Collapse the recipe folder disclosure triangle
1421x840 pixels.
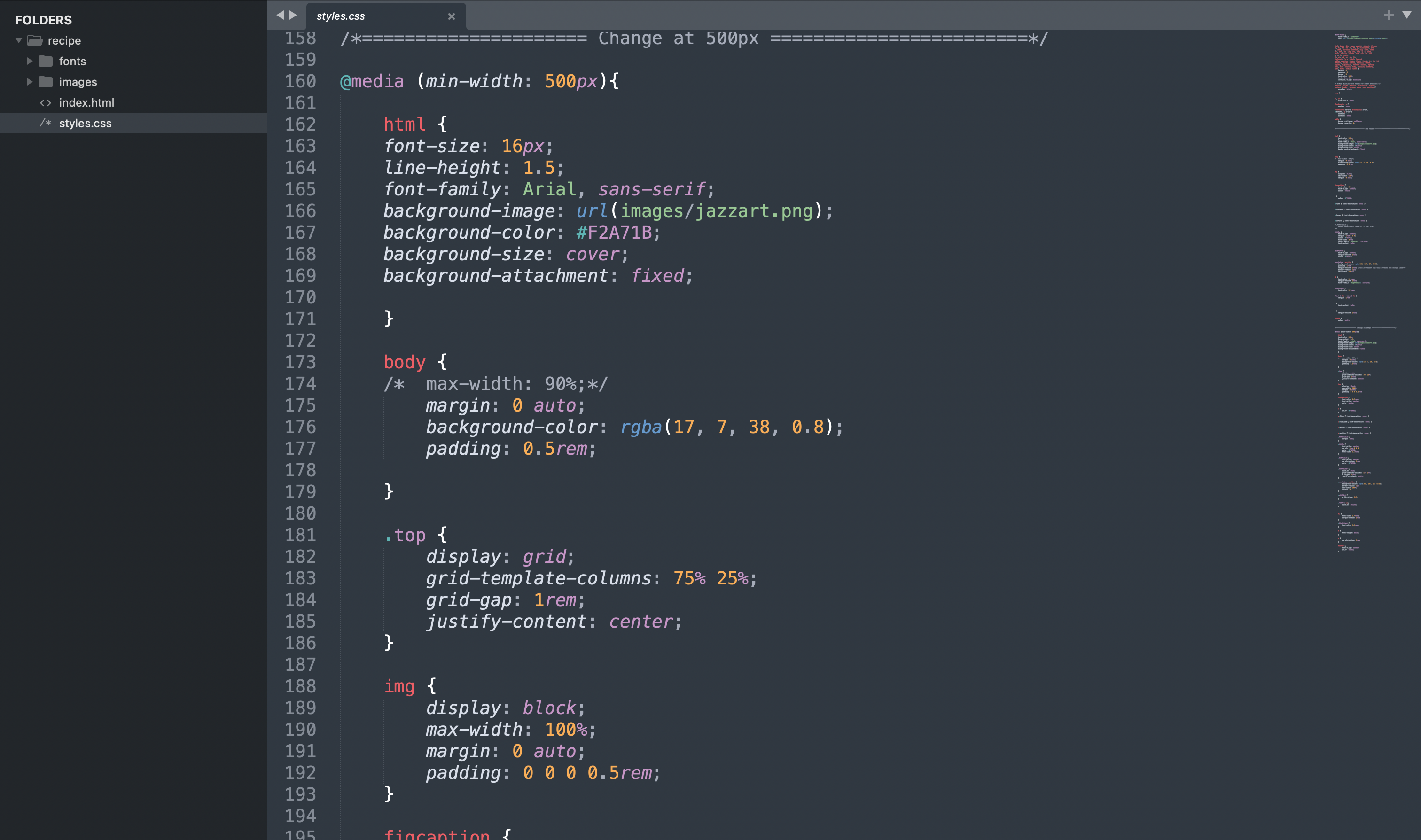[19, 40]
